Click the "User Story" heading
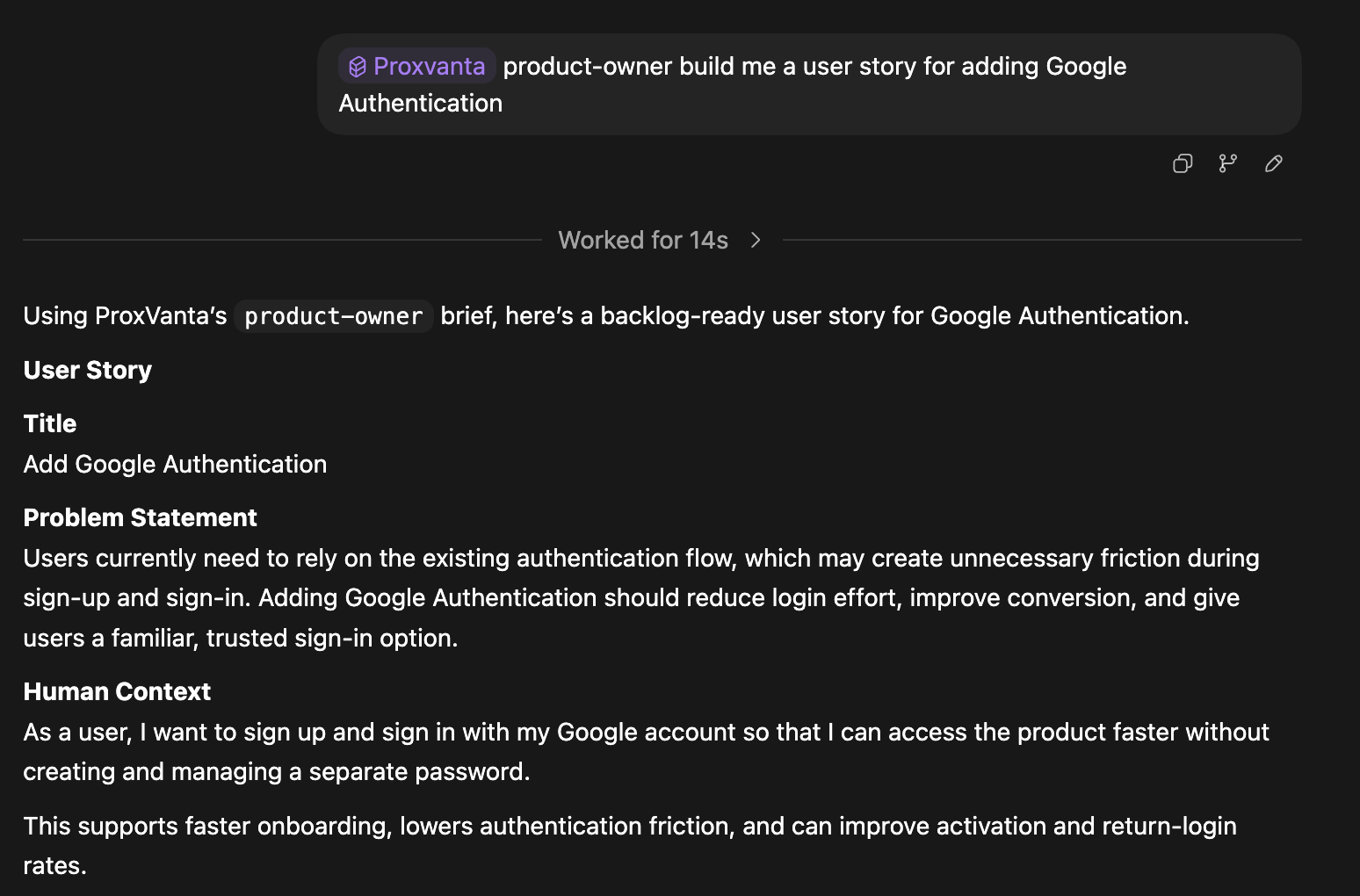Image resolution: width=1360 pixels, height=896 pixels. 87,370
